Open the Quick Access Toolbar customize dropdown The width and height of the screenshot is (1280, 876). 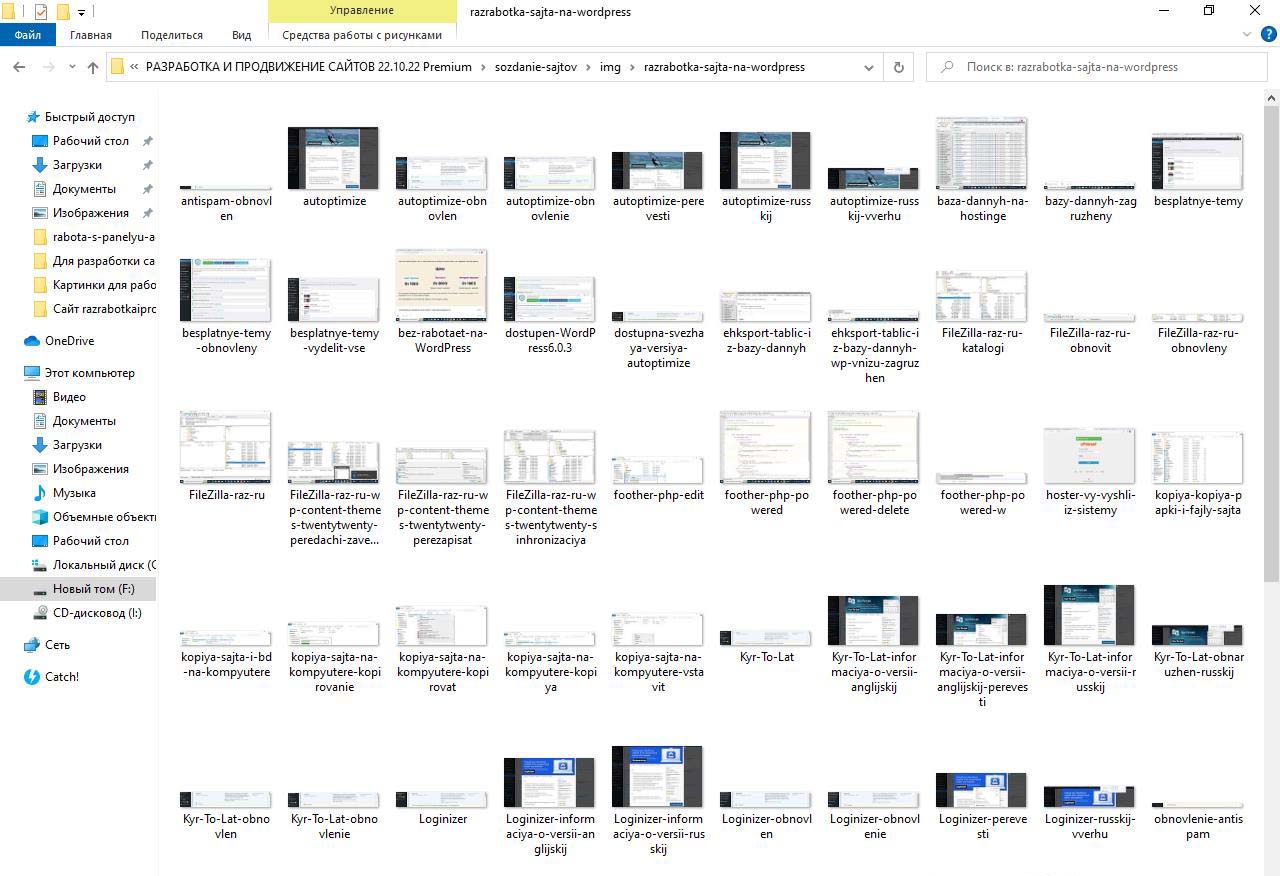pos(81,13)
